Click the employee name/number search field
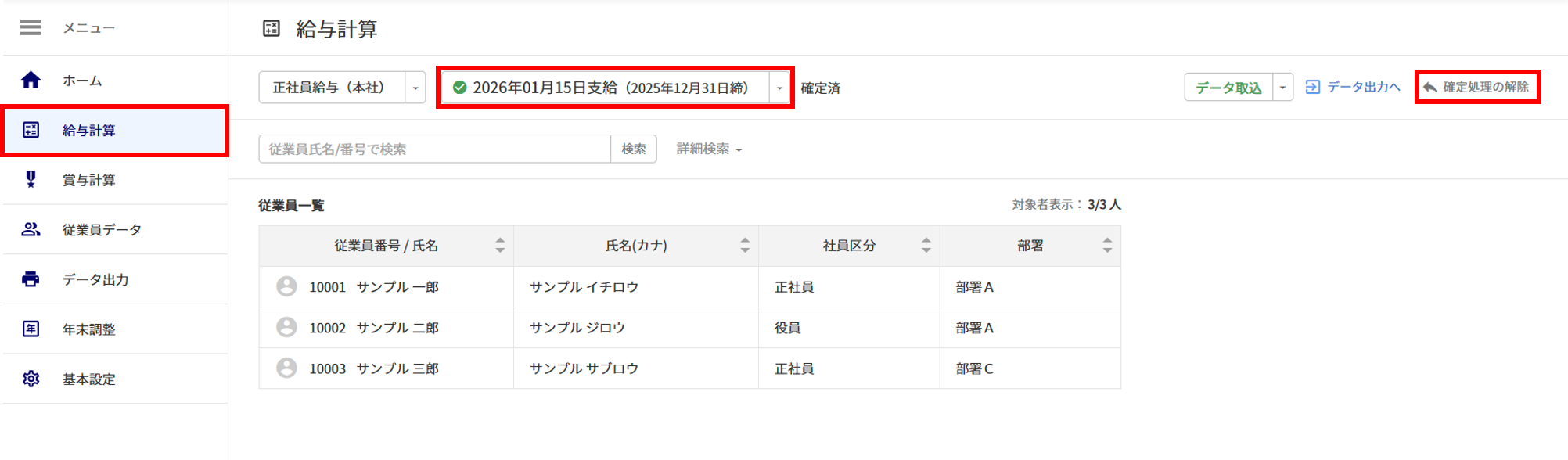The image size is (1568, 460). [434, 149]
